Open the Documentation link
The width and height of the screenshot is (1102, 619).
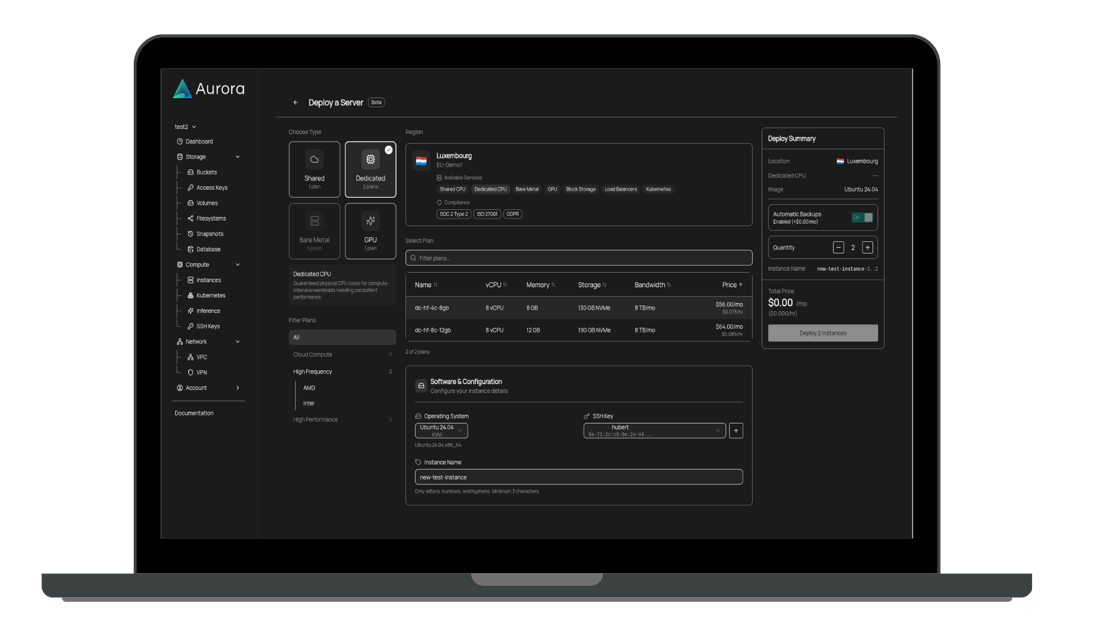(x=194, y=413)
